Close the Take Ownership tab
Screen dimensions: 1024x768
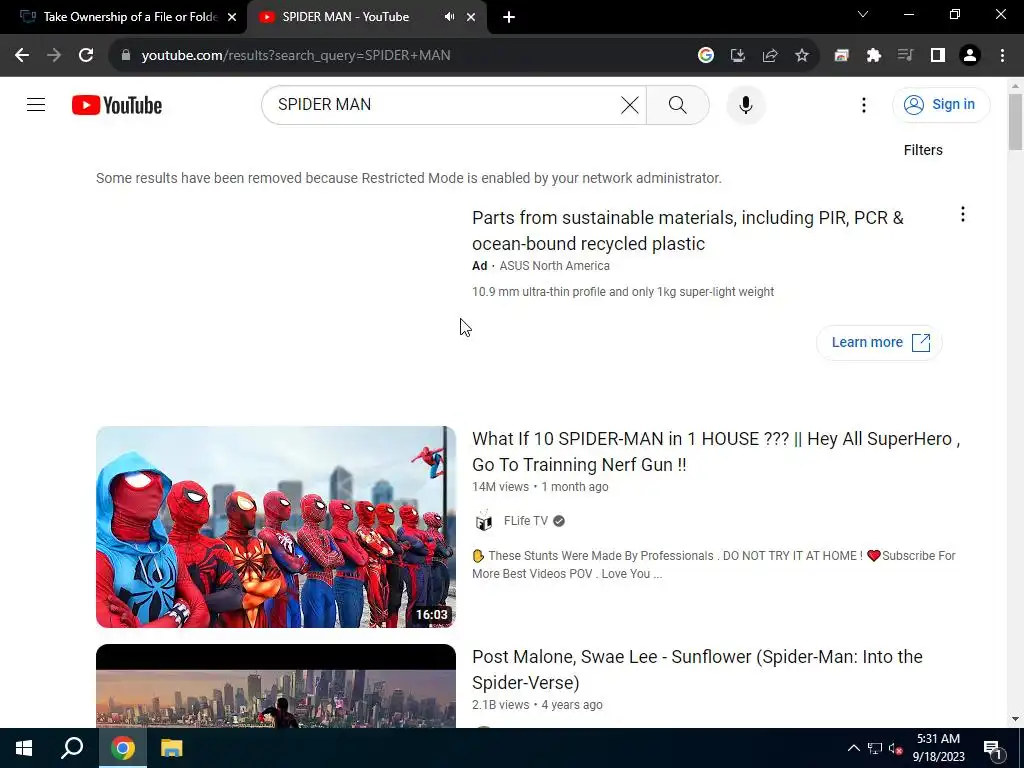tap(232, 17)
